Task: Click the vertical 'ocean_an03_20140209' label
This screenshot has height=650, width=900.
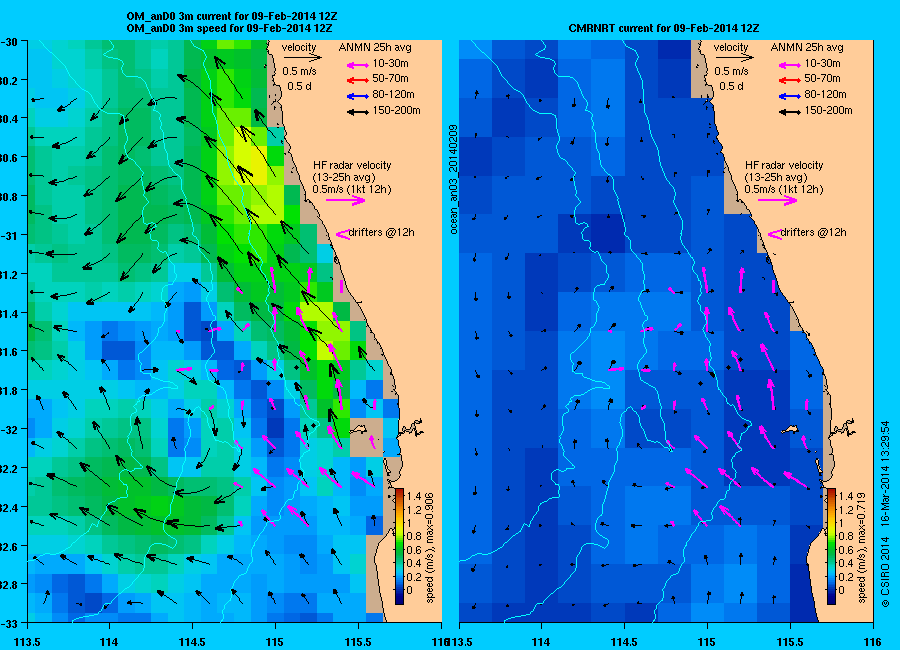Action: coord(453,179)
